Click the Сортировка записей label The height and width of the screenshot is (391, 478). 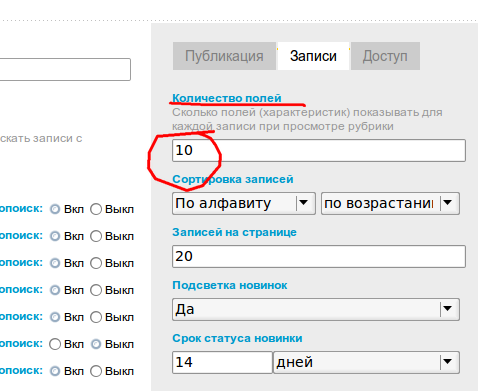click(233, 179)
